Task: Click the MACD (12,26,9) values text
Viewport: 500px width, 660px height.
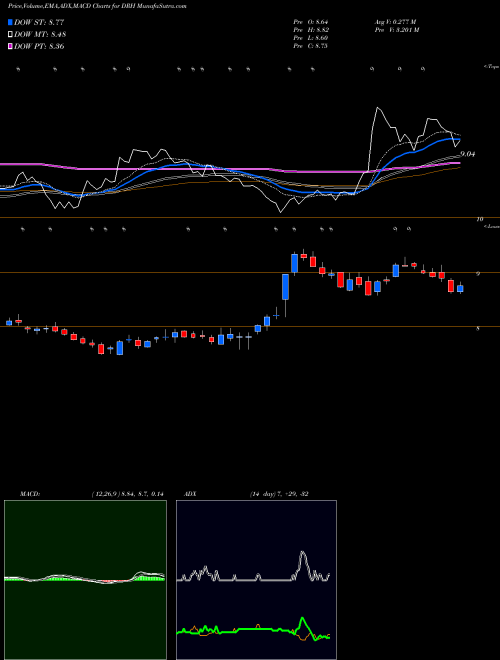Action: tap(127, 494)
